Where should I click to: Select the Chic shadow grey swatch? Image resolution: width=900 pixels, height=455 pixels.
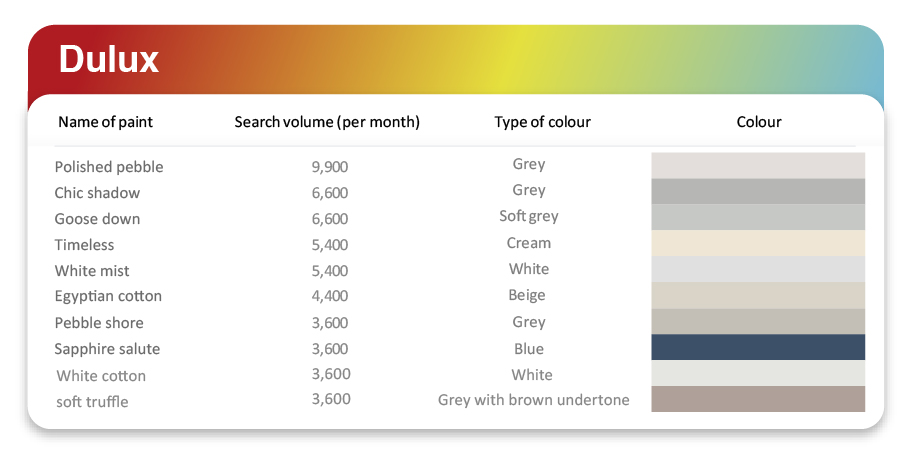[757, 191]
